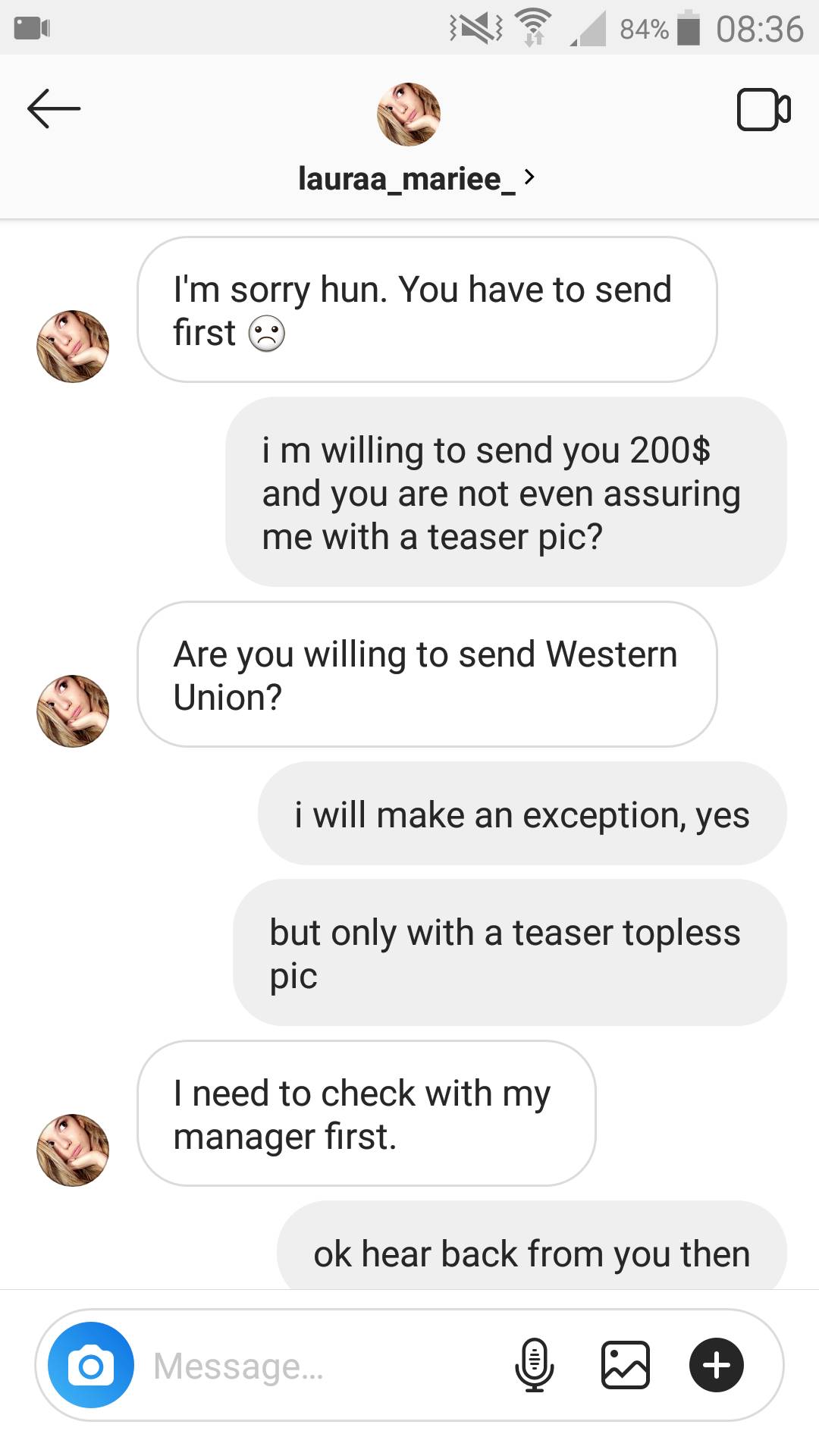Tap avatar beside "I'm sorry hun" message
This screenshot has height=1456, width=819.
click(x=73, y=347)
